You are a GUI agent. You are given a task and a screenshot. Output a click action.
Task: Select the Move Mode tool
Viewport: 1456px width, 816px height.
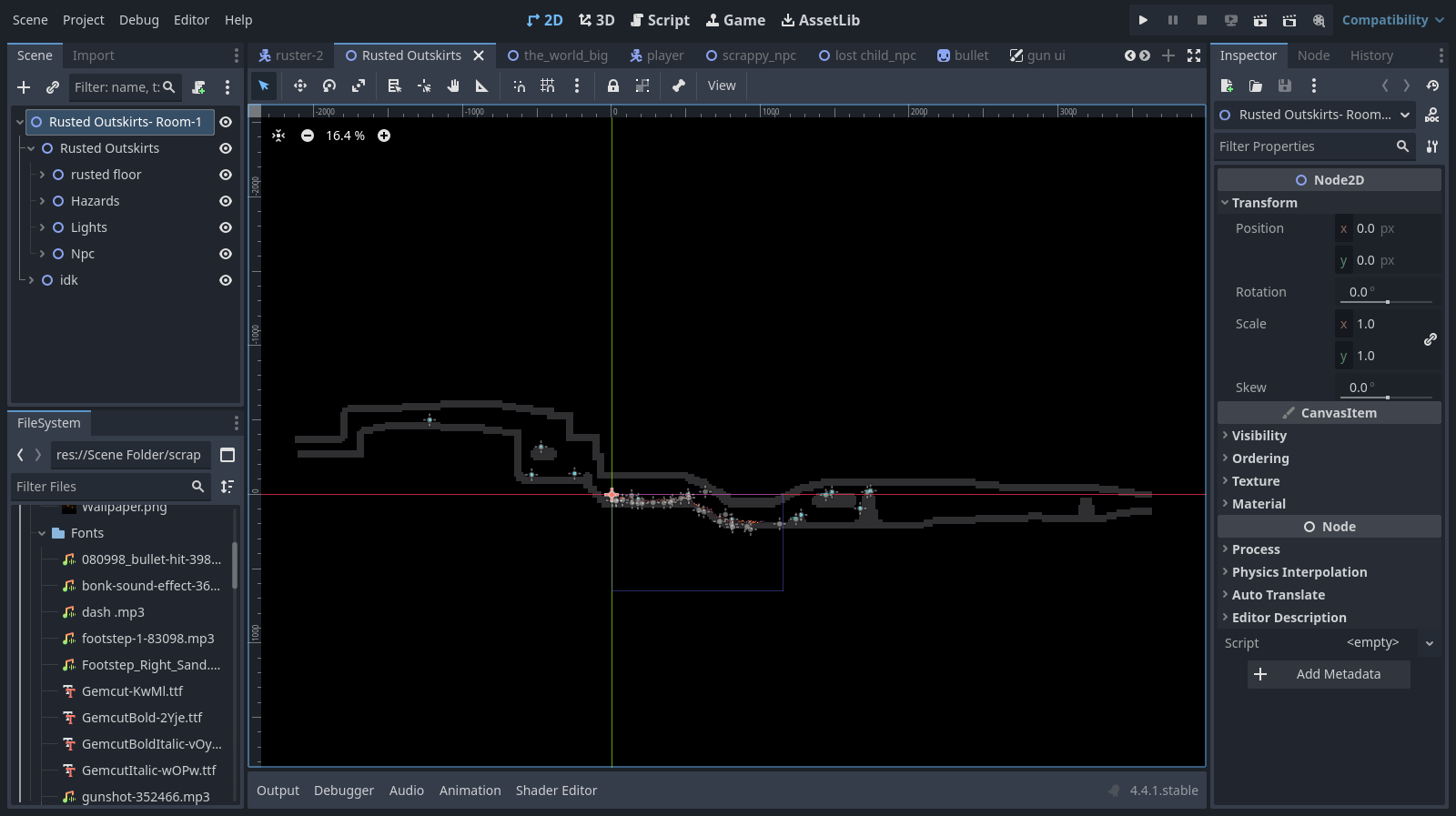pyautogui.click(x=299, y=86)
